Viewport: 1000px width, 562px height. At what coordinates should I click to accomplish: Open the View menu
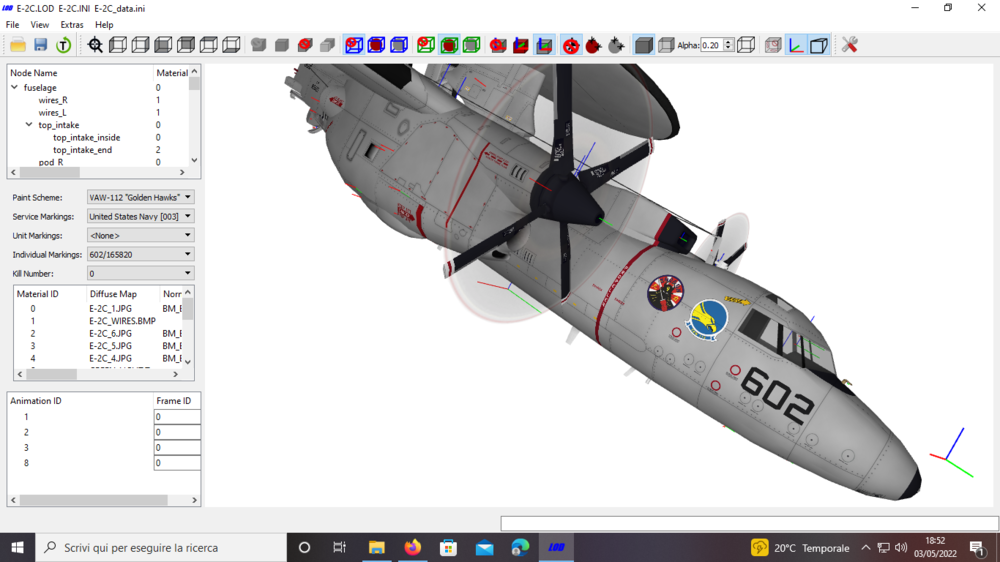tap(40, 25)
